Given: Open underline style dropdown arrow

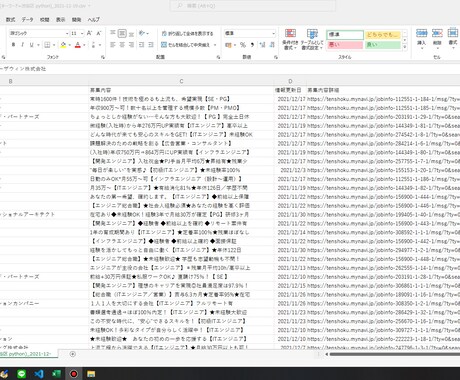Looking at the screenshot, I should [x=38, y=45].
